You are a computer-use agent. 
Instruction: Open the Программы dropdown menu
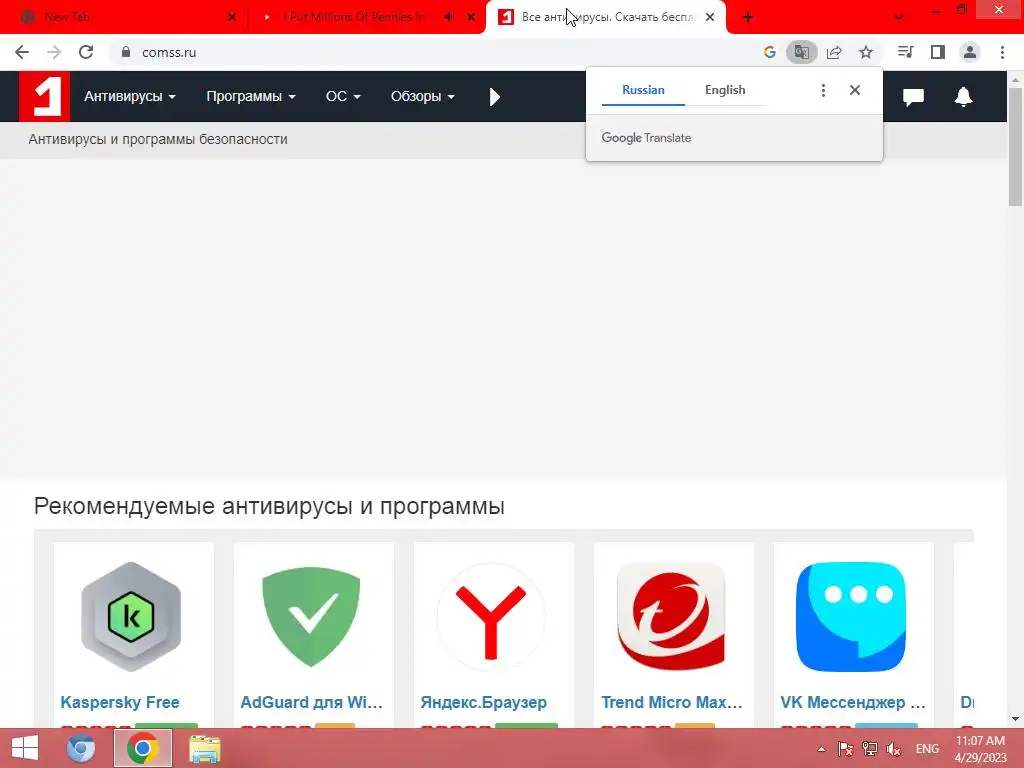[251, 97]
